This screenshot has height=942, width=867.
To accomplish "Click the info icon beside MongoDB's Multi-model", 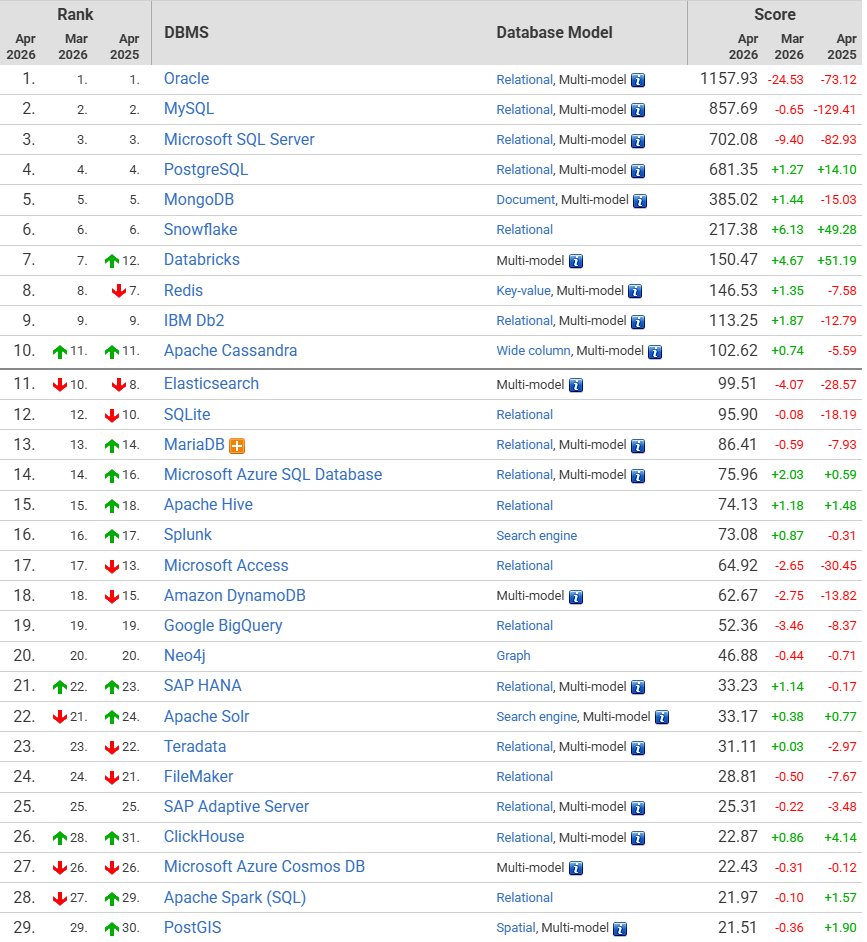I will click(x=640, y=200).
